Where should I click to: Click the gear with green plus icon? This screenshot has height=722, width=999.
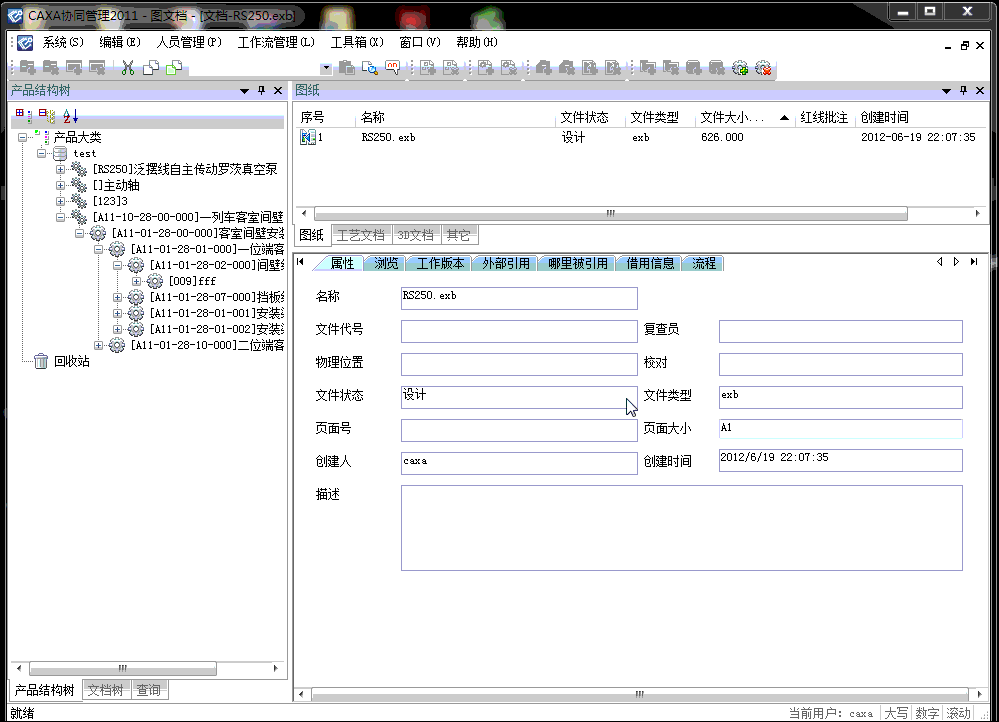coord(740,68)
